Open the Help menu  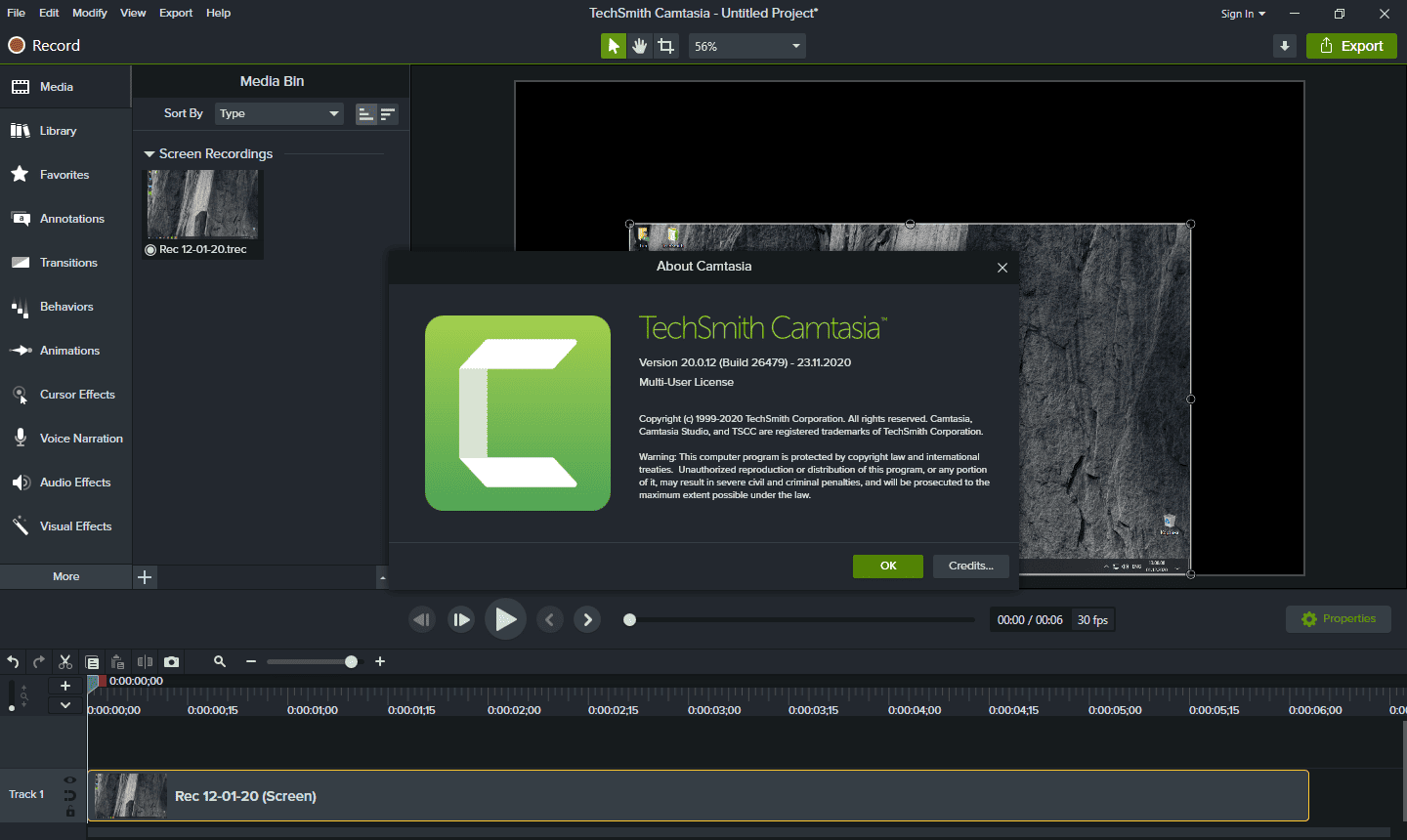point(219,13)
